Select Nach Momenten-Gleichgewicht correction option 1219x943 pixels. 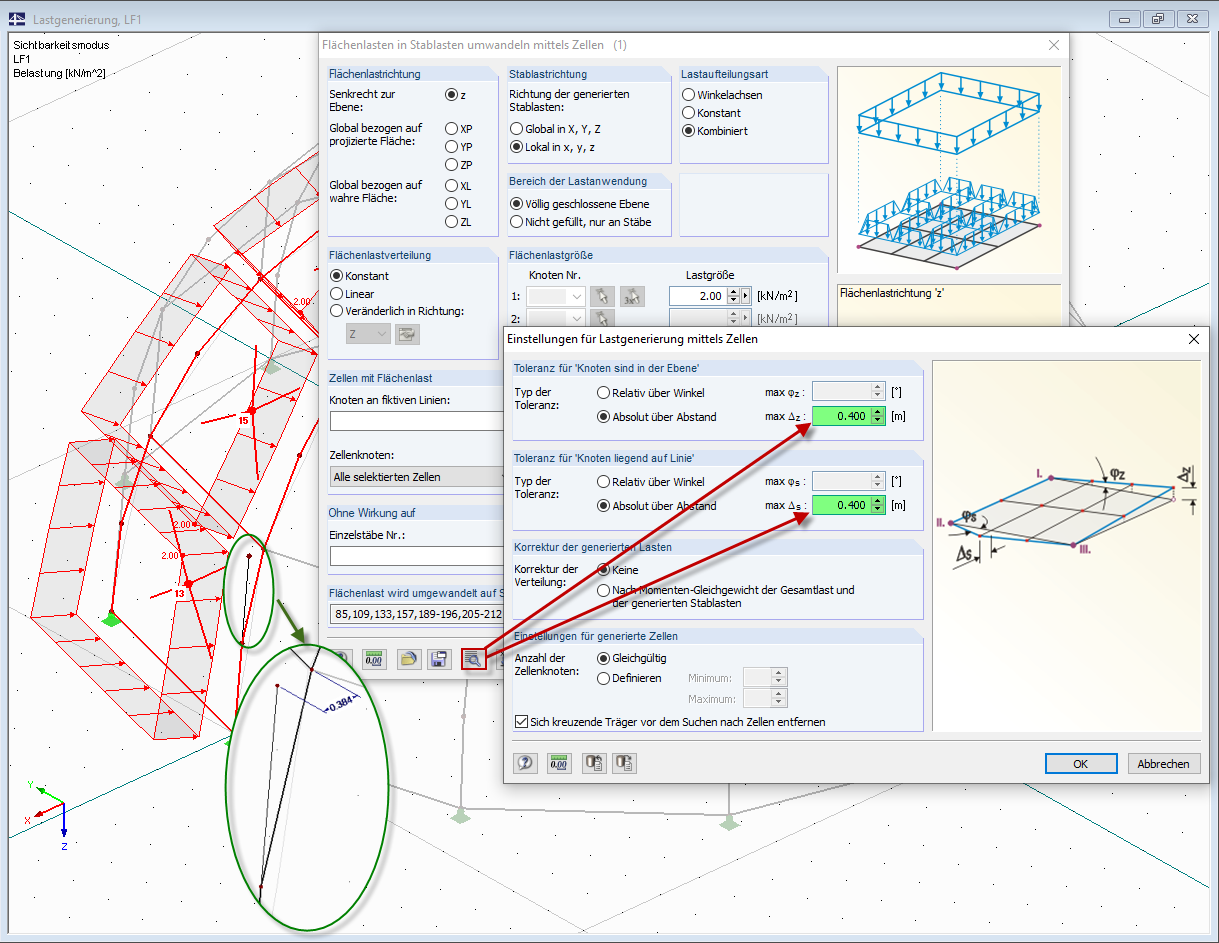tap(603, 591)
